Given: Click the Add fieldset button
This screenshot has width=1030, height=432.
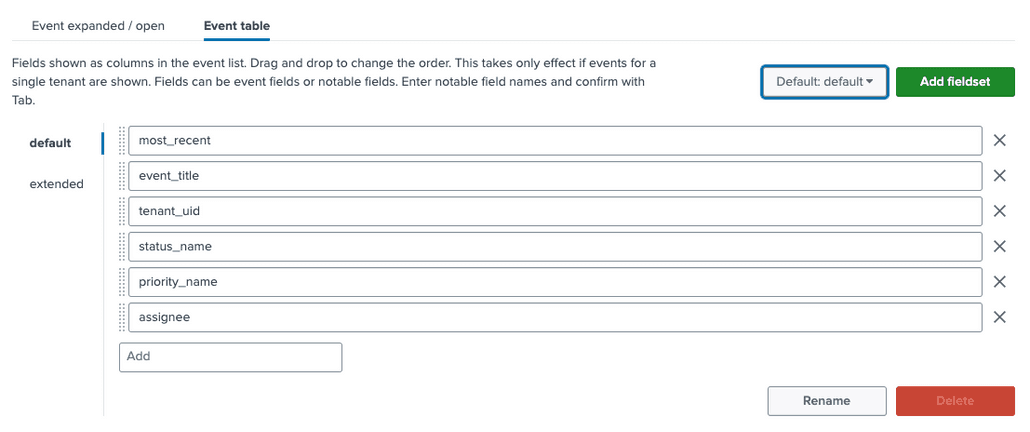Looking at the screenshot, I should click(x=955, y=82).
